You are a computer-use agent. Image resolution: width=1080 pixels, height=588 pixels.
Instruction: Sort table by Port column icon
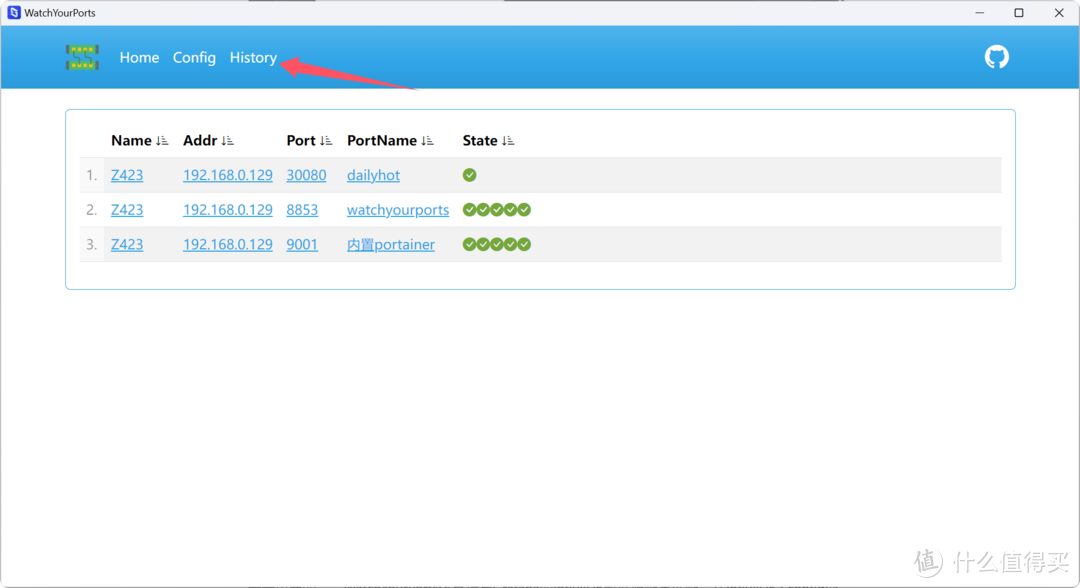pos(326,141)
